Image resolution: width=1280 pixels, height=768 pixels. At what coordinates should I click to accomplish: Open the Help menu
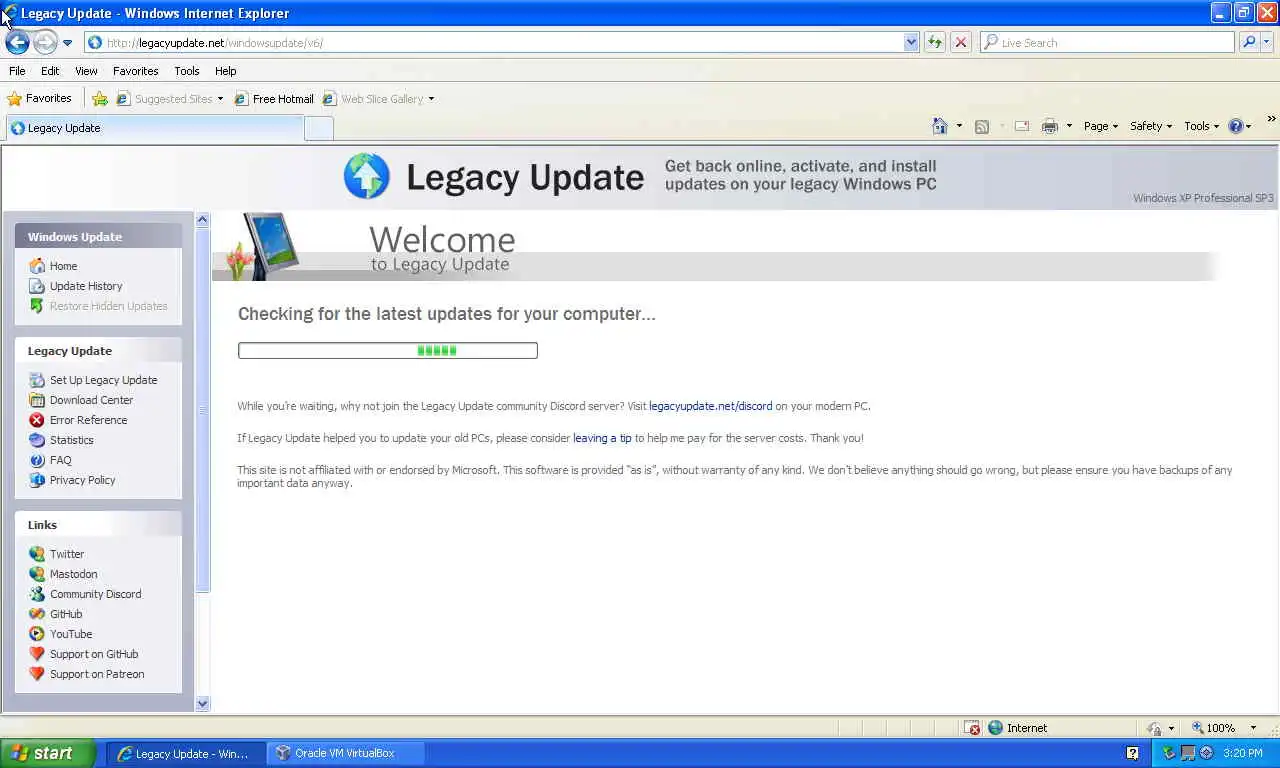(225, 71)
